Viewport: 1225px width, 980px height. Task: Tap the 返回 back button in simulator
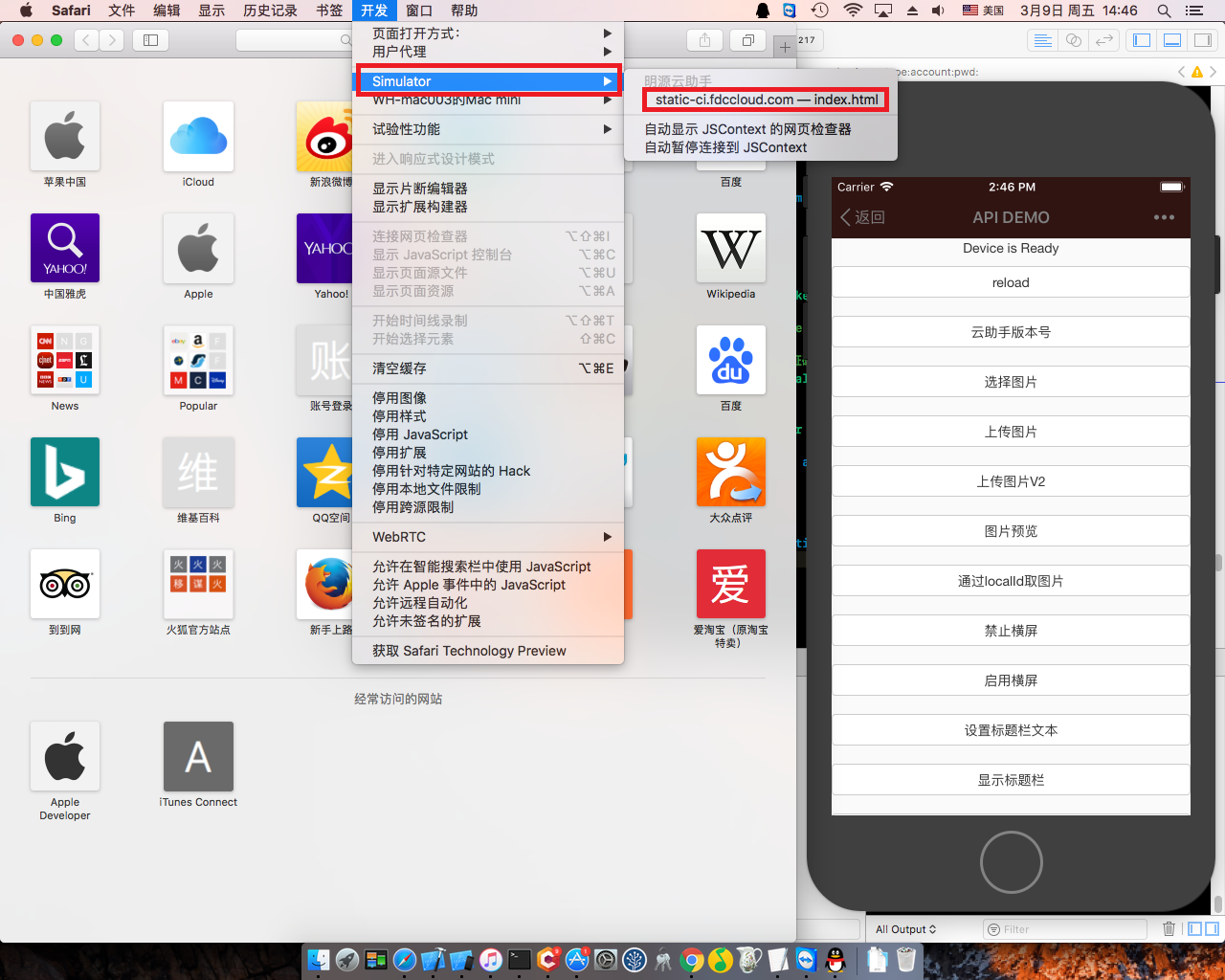click(862, 217)
